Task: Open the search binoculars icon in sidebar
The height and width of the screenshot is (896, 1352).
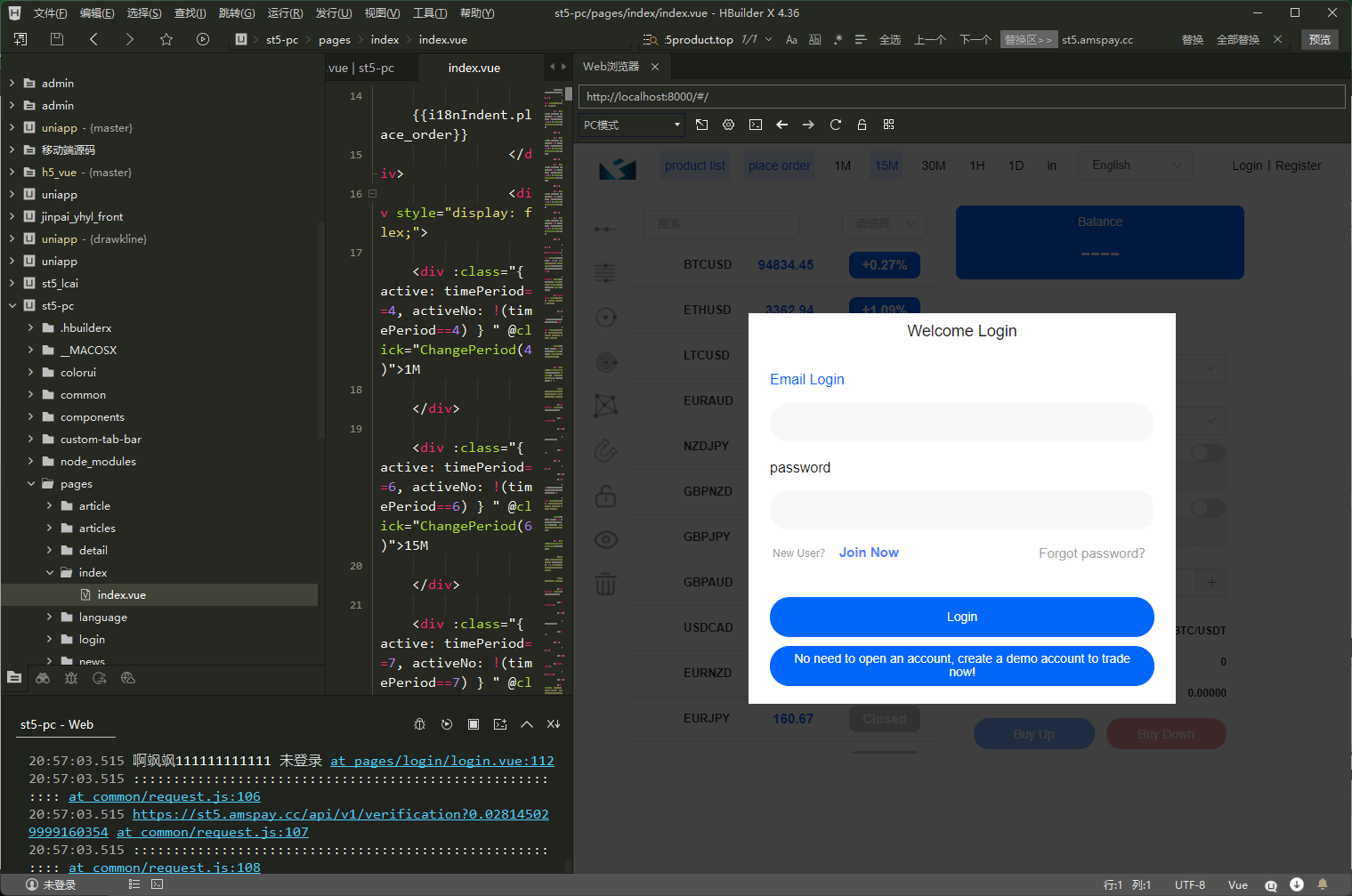Action: 43,678
